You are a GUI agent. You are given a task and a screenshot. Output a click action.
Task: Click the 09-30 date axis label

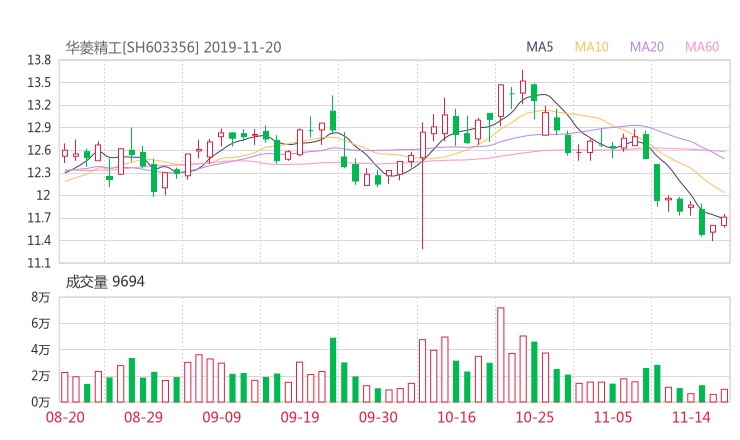click(378, 417)
